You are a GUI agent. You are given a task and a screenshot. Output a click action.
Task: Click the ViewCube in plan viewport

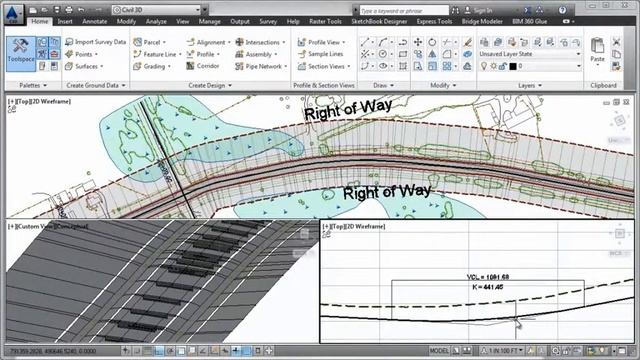pos(620,120)
